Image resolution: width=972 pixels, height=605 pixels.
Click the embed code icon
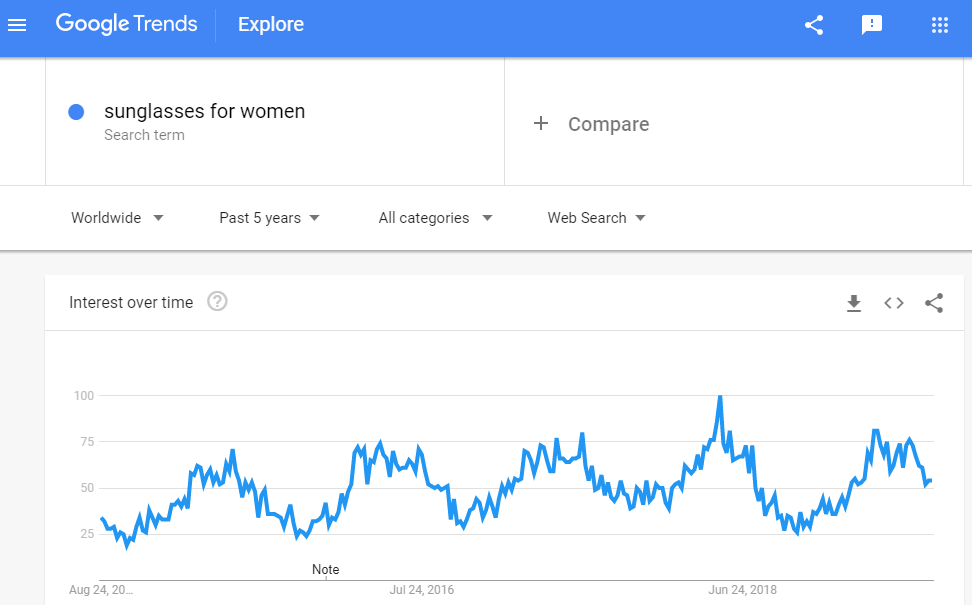point(894,303)
